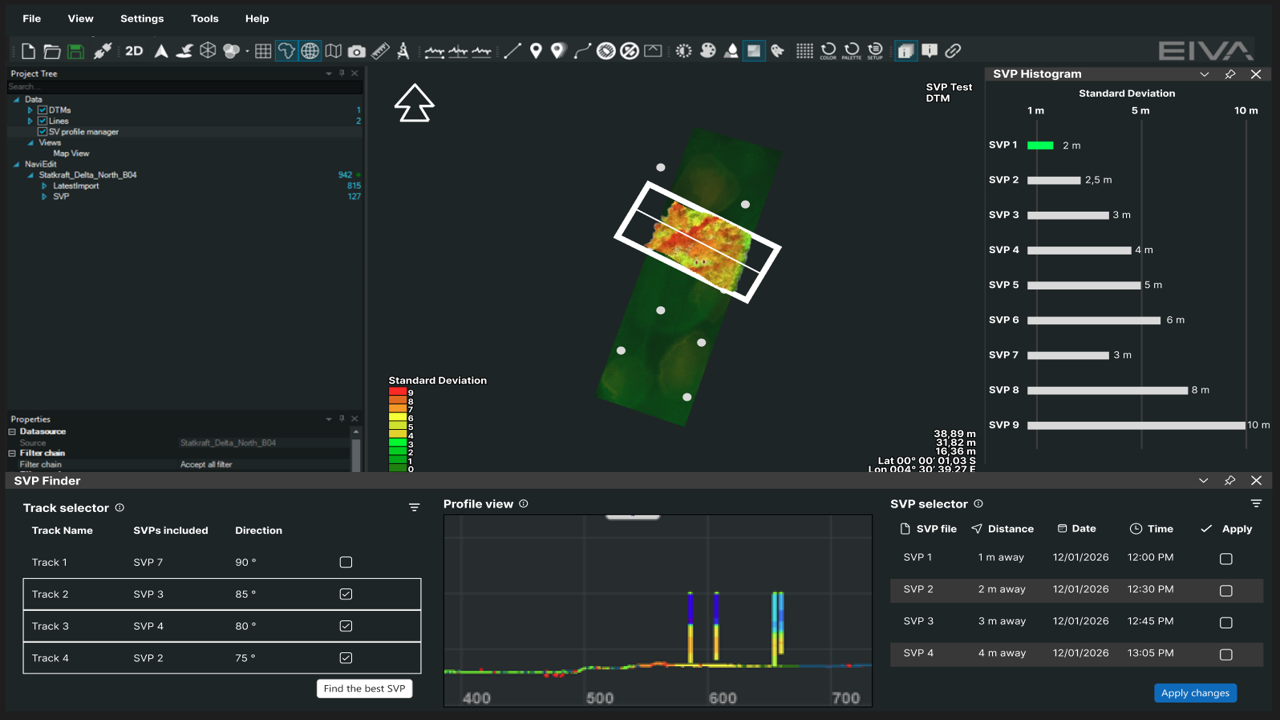Select the single map pin tool
The image size is (1280, 720).
coord(536,51)
